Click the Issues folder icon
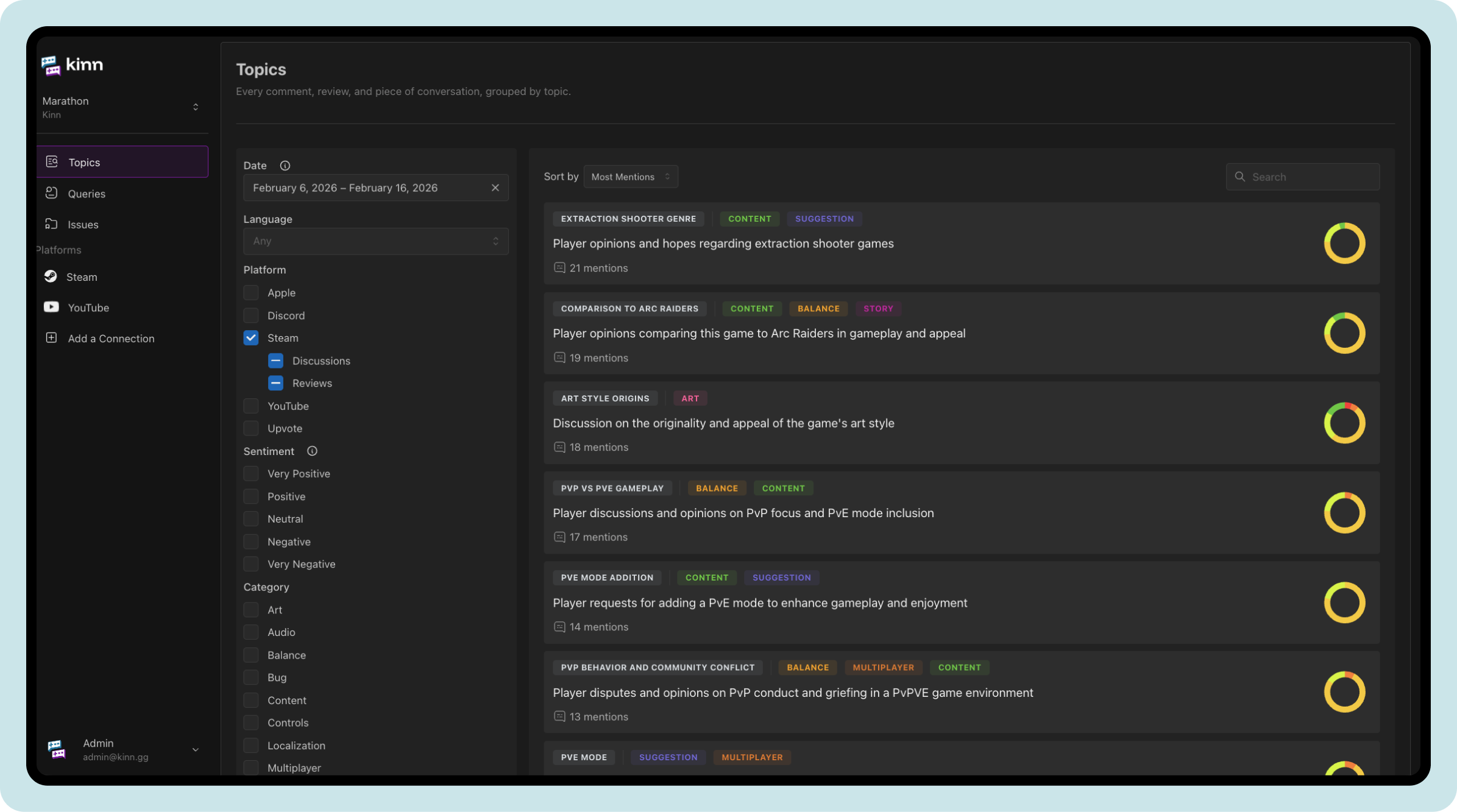 (52, 224)
